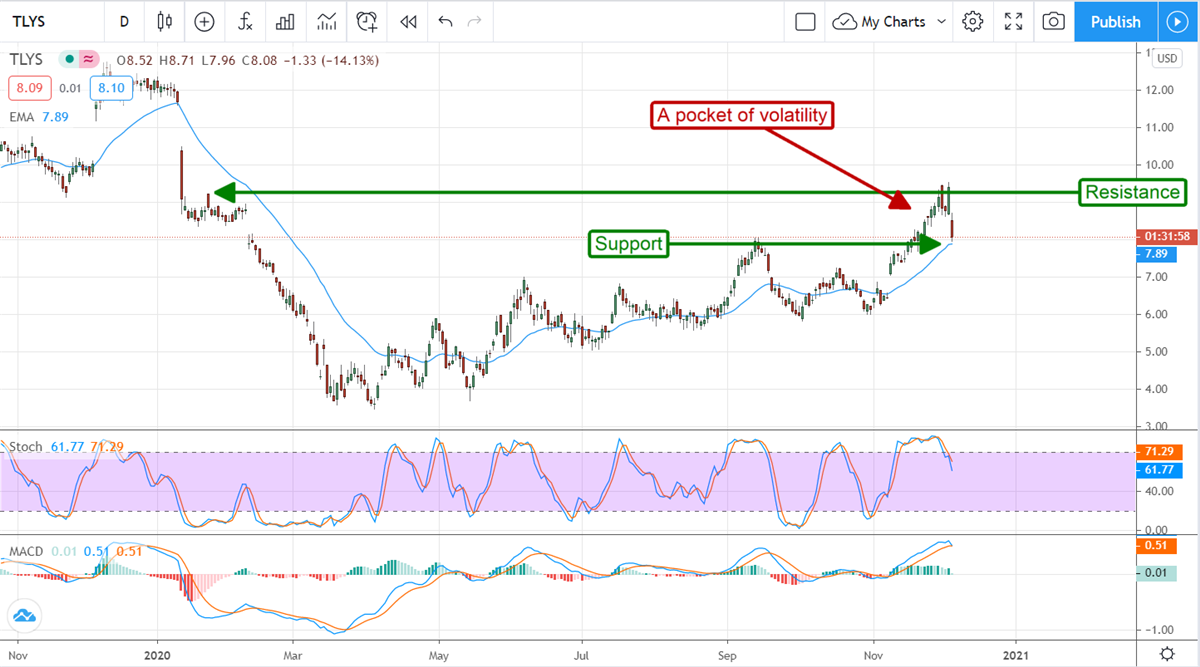The height and width of the screenshot is (667, 1200).
Task: Start Bar Replay with the rewind icon
Action: [407, 21]
